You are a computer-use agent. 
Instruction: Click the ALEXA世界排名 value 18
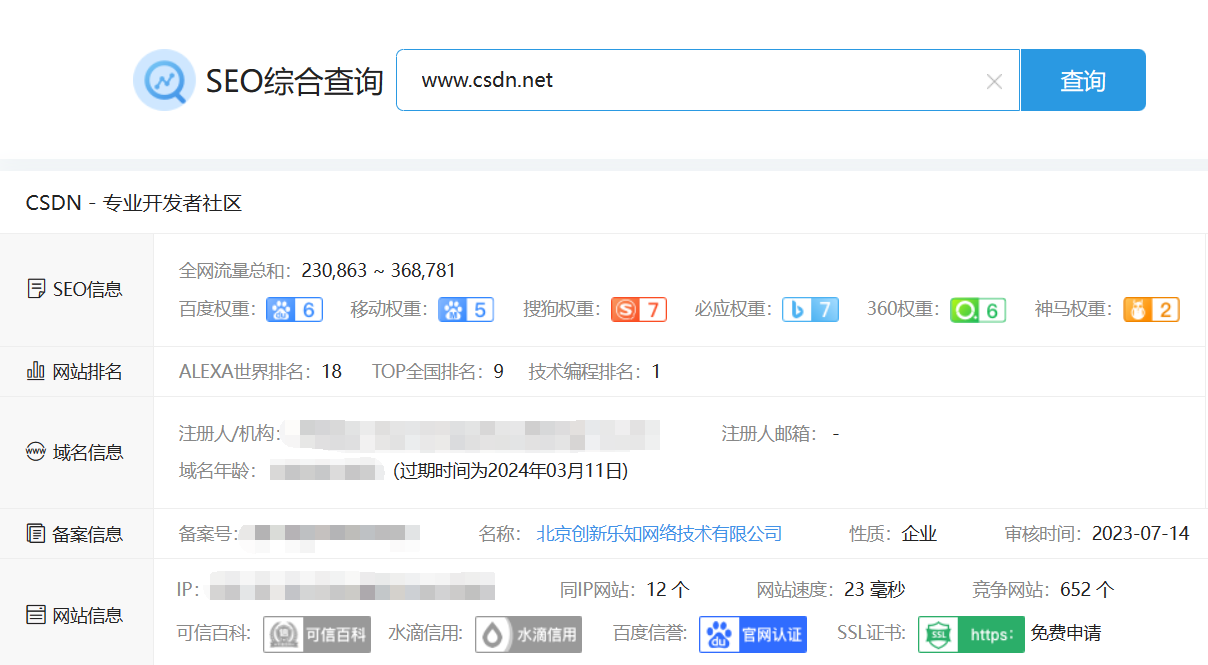point(331,372)
